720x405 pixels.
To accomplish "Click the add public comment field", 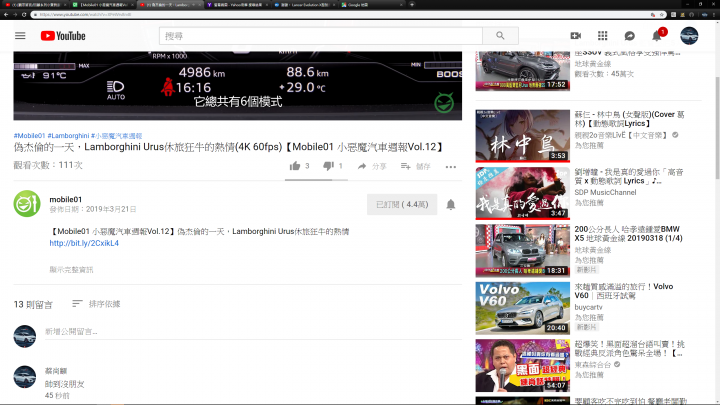I will [253, 332].
